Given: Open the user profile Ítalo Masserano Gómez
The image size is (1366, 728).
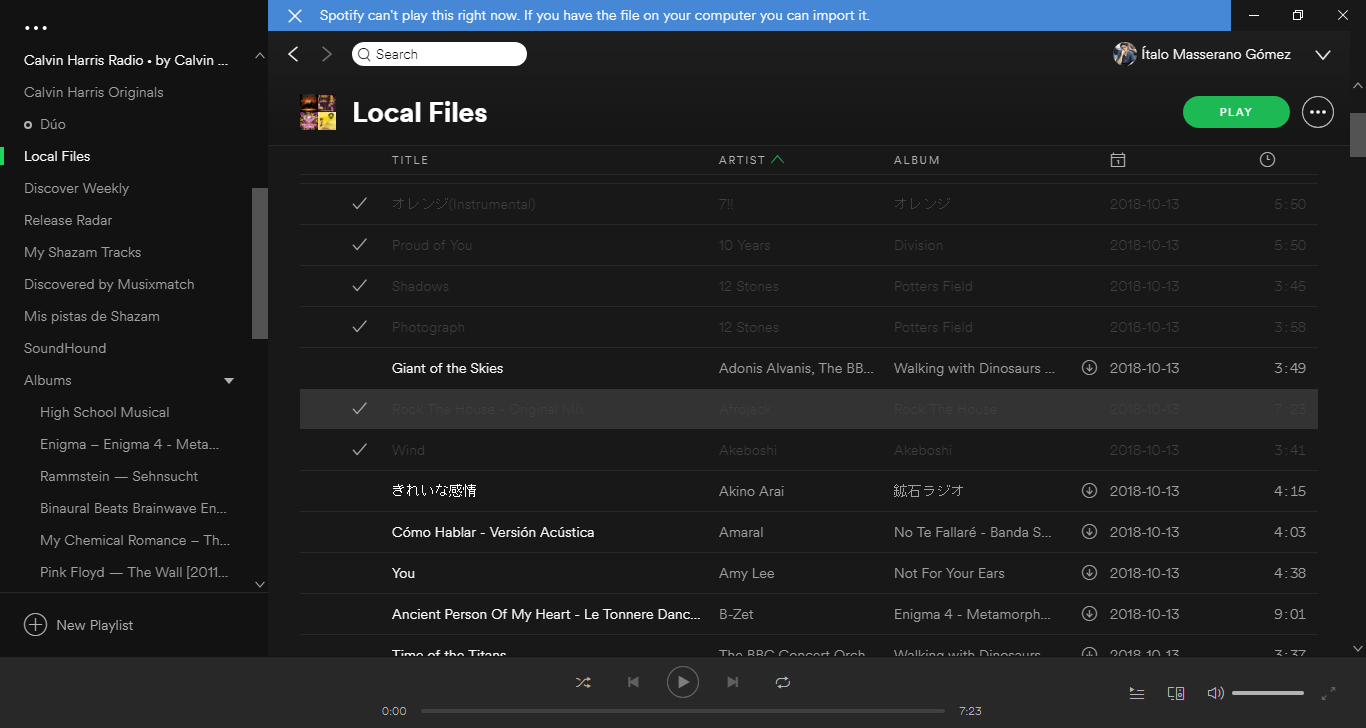Looking at the screenshot, I should tap(1202, 54).
